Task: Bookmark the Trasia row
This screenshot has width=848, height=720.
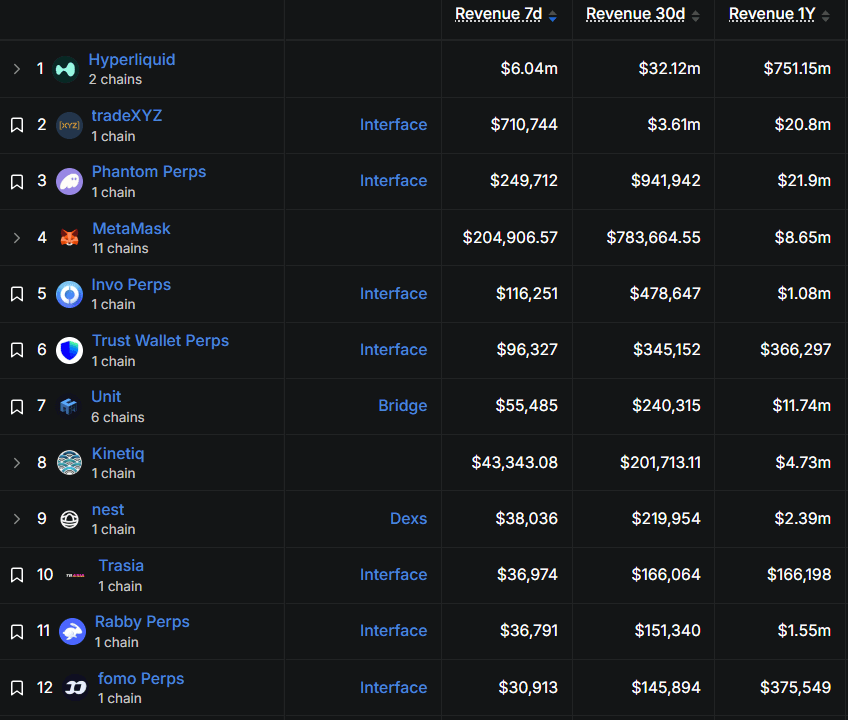Action: coord(17,574)
